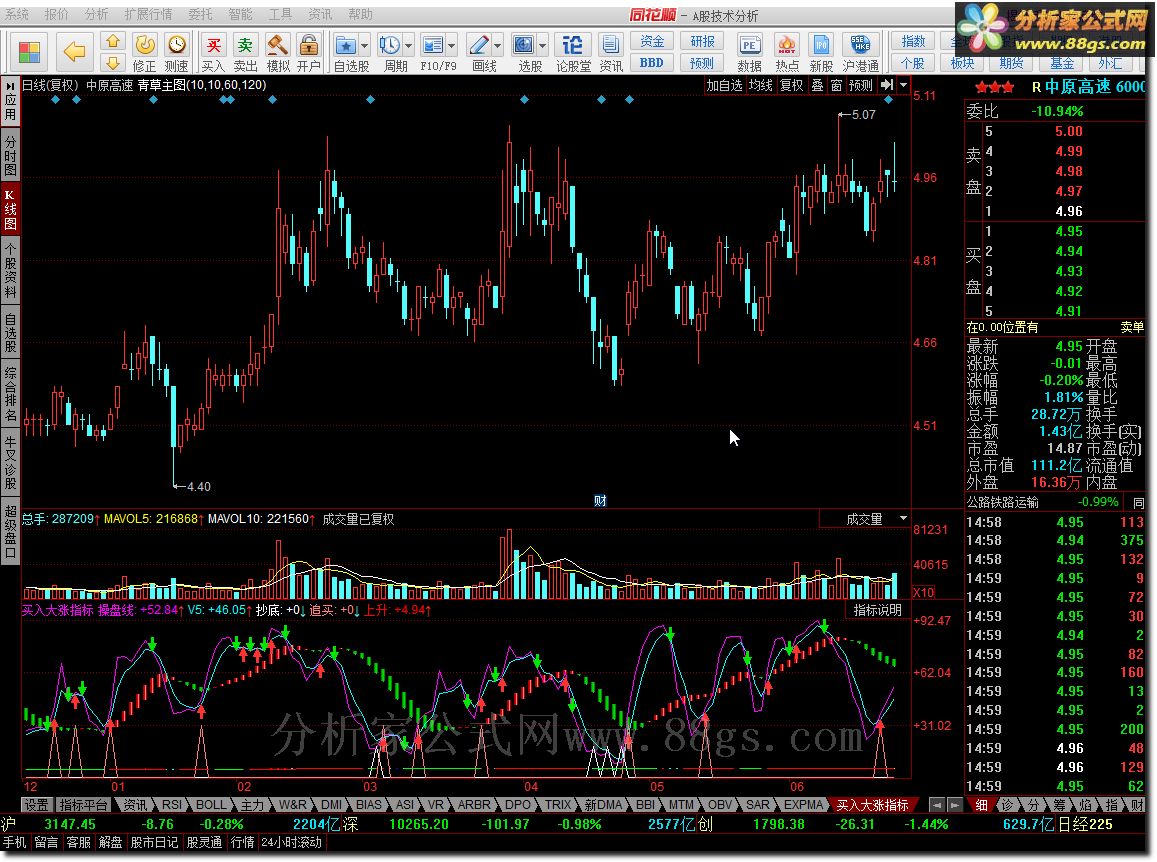Open F10/F9 company info icon
Viewport: 1157px width, 862px height.
(433, 46)
